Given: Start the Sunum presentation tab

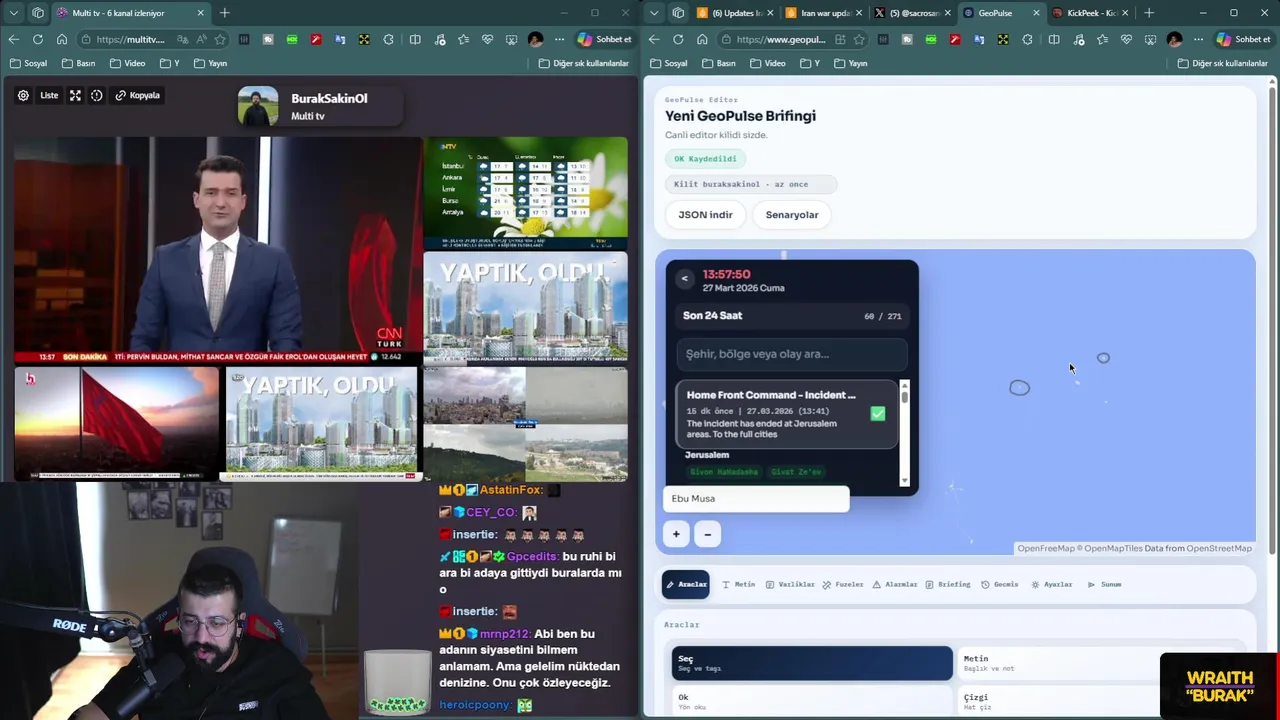Looking at the screenshot, I should (x=1105, y=584).
